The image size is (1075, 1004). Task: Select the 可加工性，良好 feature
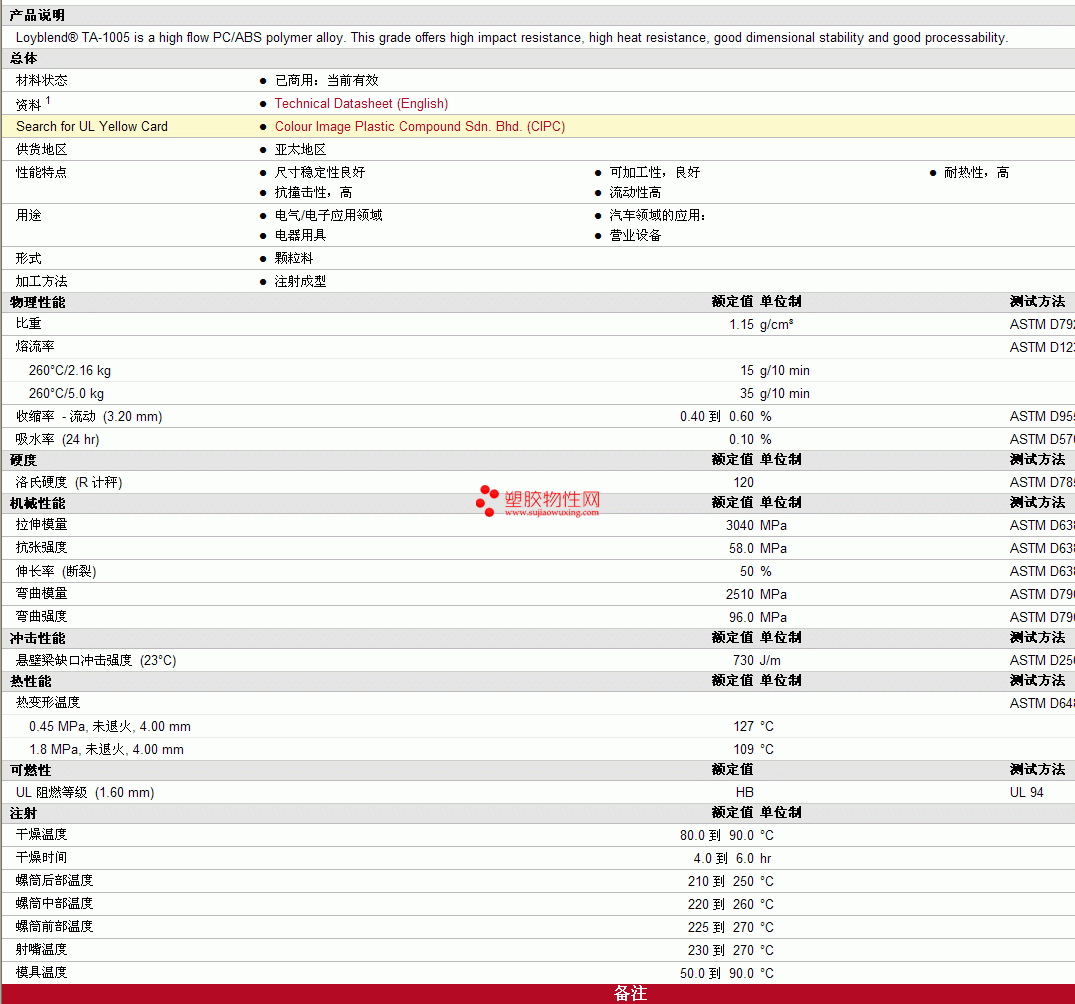655,173
